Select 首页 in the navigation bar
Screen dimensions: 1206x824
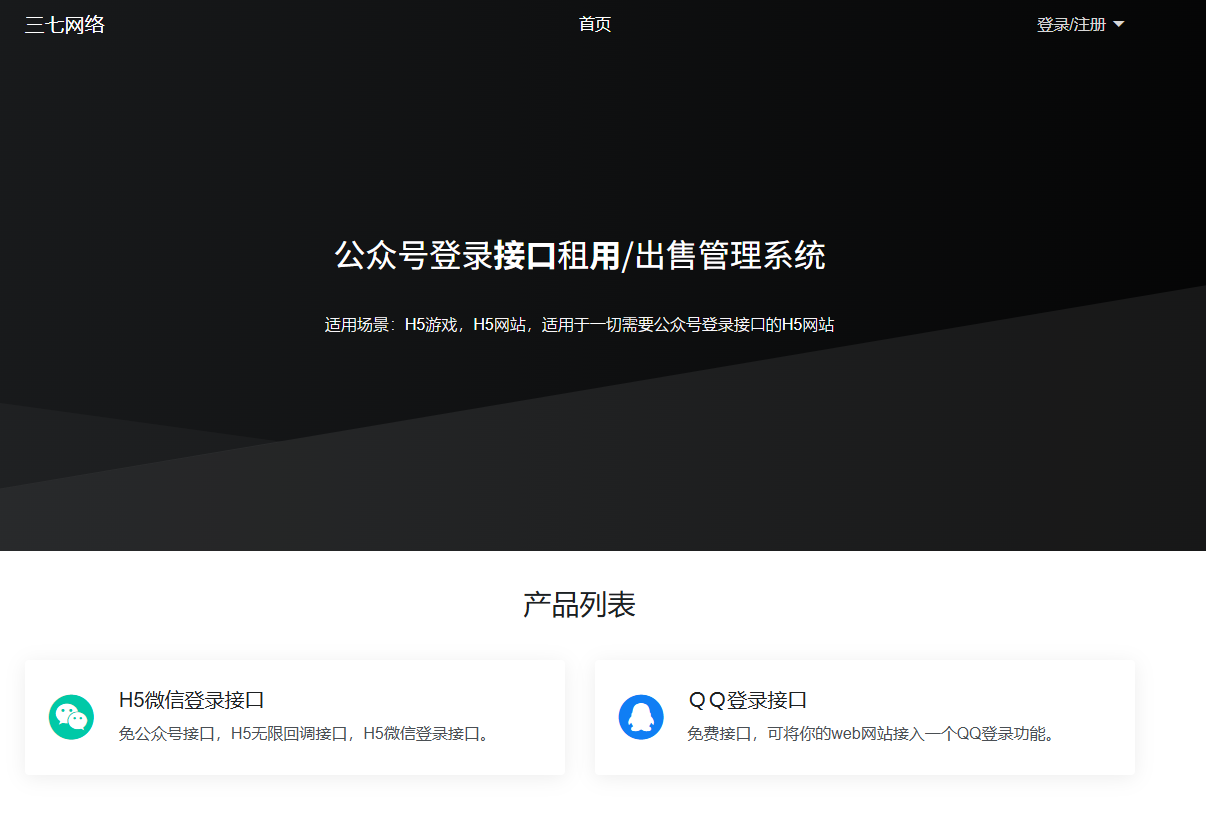click(x=594, y=24)
